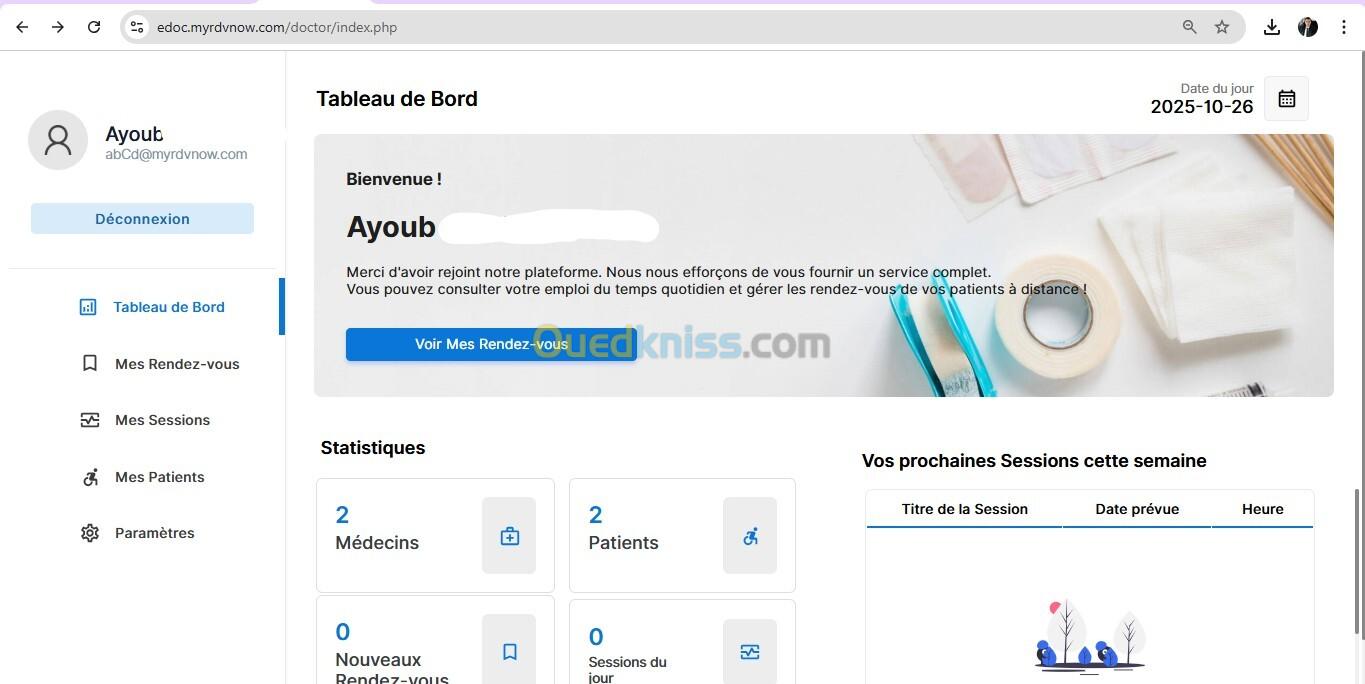
Task: Click the site info icon in address bar
Action: [x=137, y=27]
